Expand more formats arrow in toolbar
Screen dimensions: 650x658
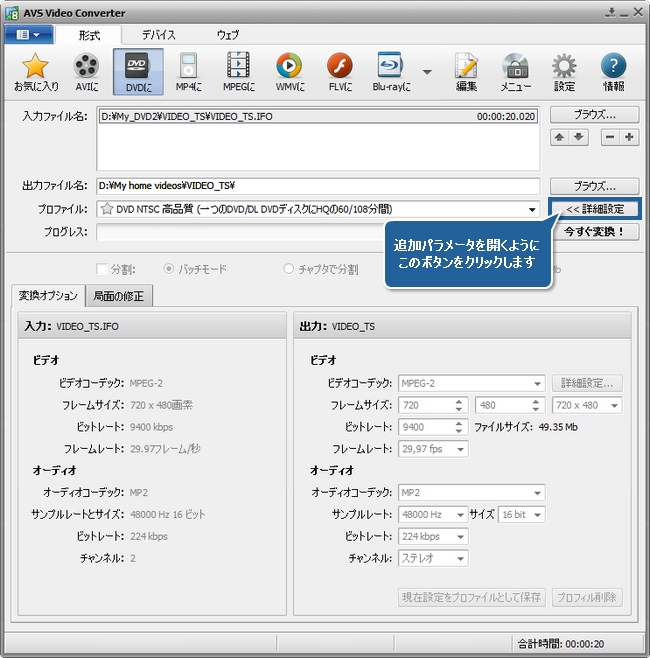tap(427, 72)
